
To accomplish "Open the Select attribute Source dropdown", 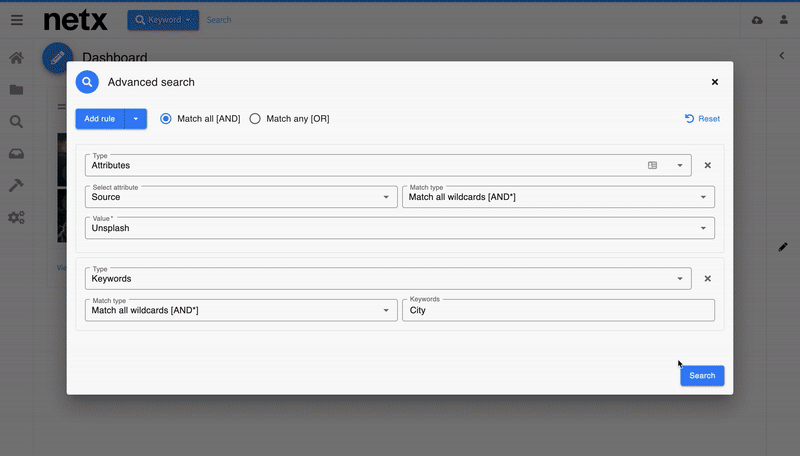I will click(x=240, y=197).
